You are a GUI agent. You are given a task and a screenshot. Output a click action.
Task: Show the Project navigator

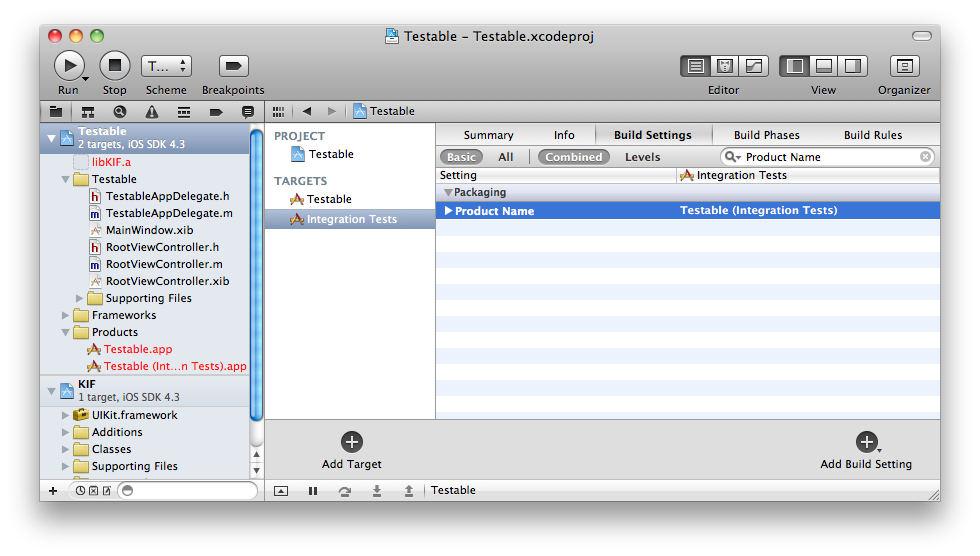click(x=56, y=112)
